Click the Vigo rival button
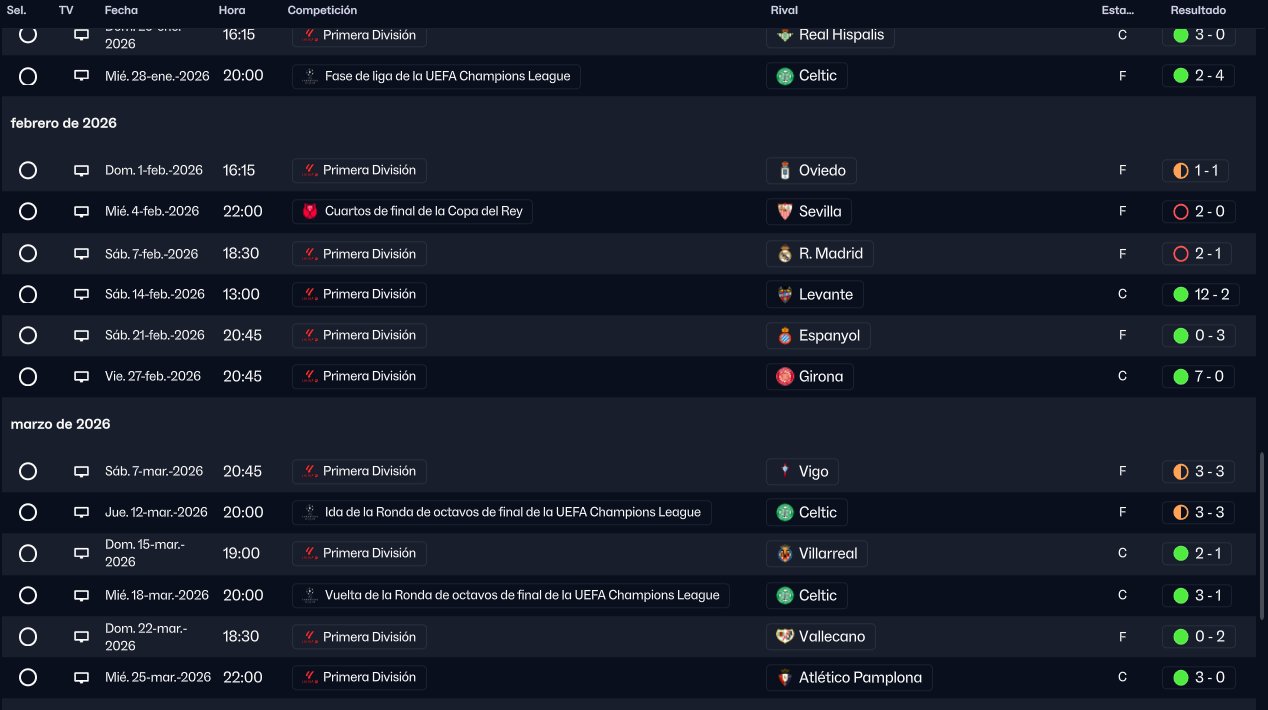Image resolution: width=1268 pixels, height=710 pixels. click(x=802, y=472)
